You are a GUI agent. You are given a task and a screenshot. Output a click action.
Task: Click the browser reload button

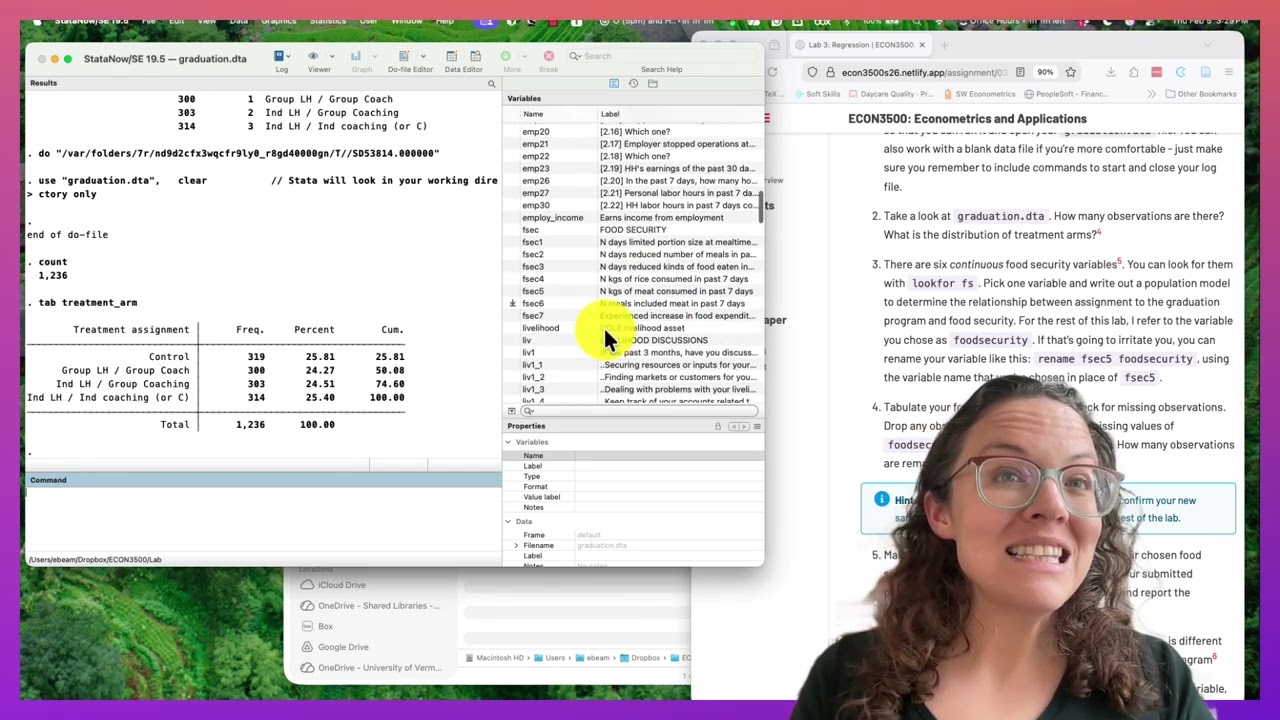coord(772,72)
